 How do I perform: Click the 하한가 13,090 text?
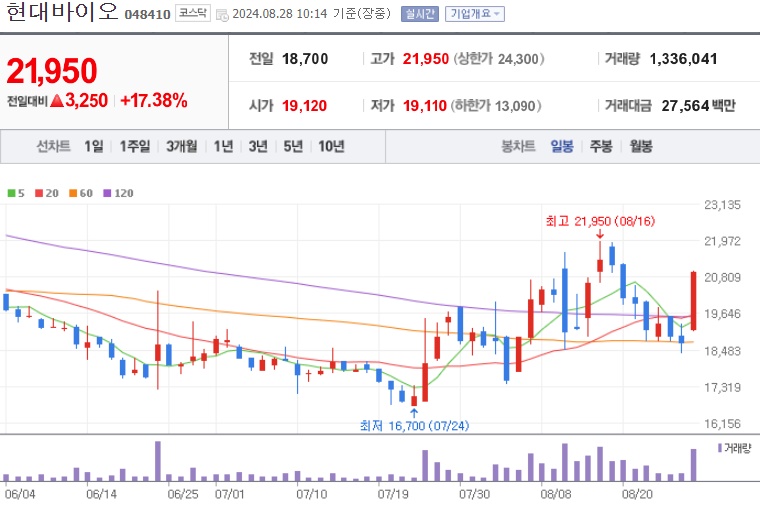tap(496, 106)
